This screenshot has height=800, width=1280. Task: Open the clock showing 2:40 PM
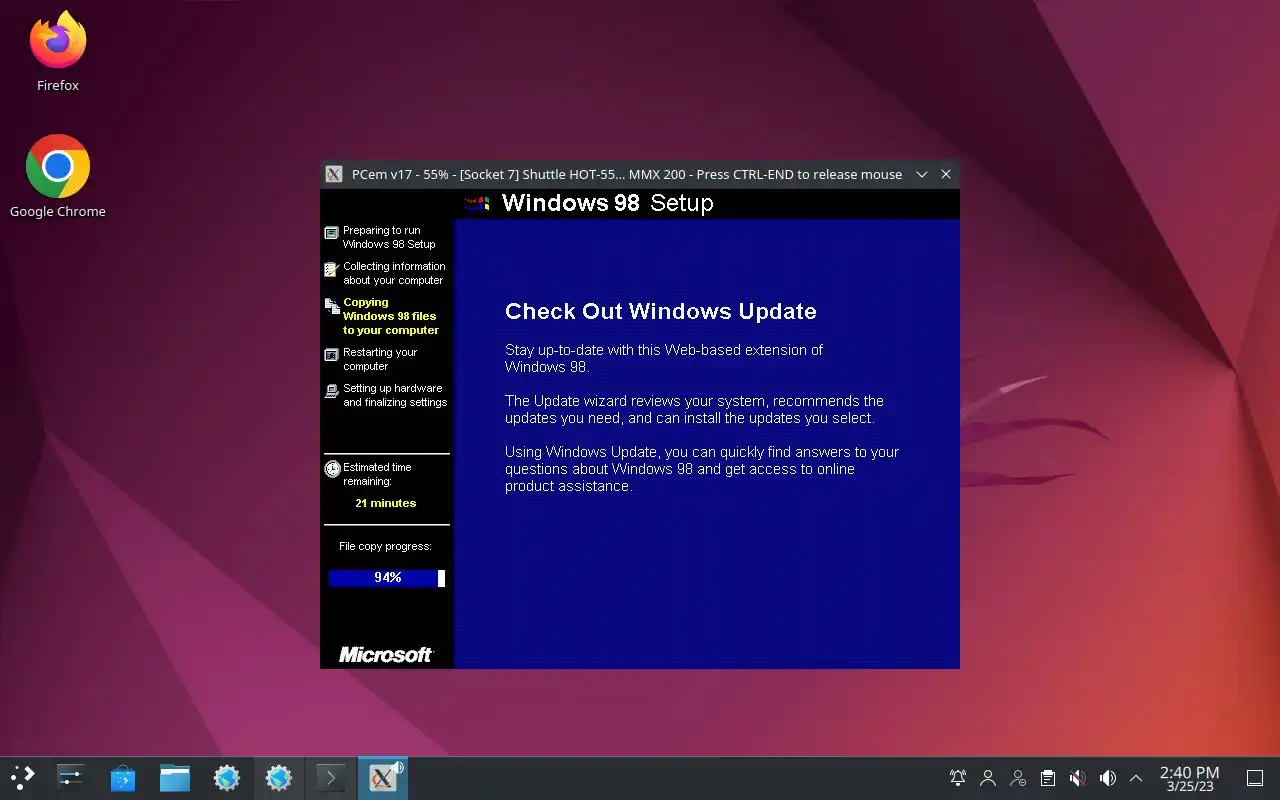pyautogui.click(x=1189, y=778)
